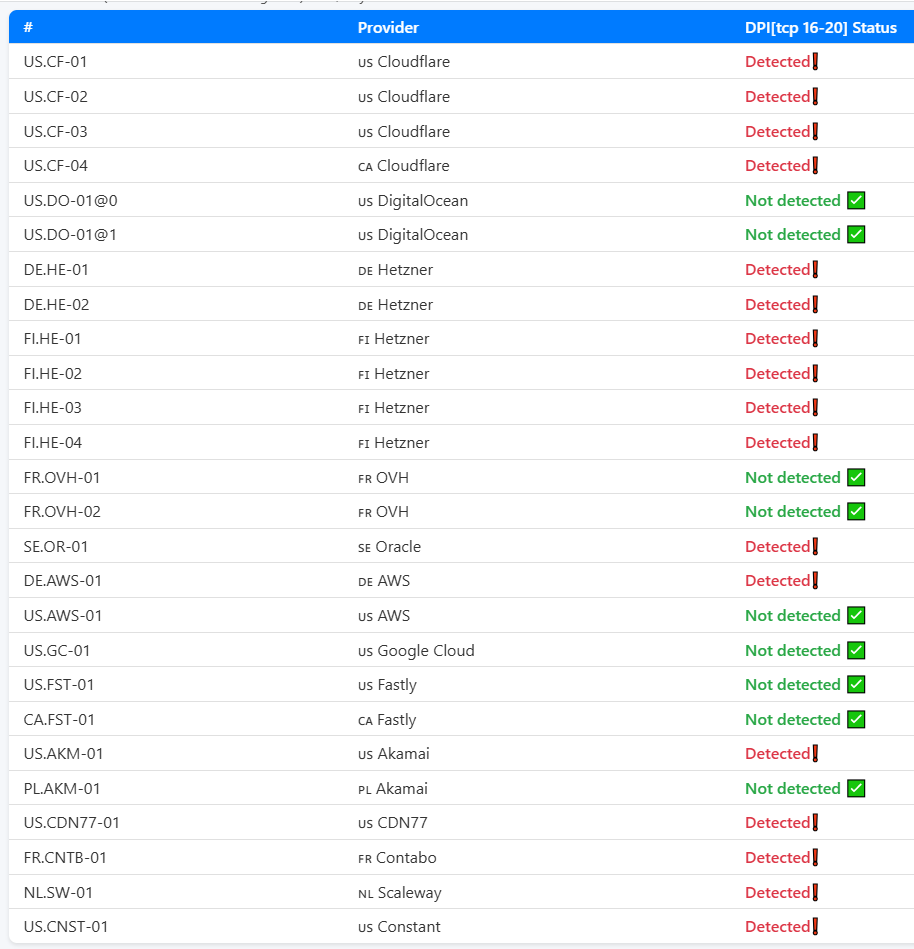The height and width of the screenshot is (949, 914).
Task: Click the green checkmark icon for US.DO-01@0
Action: coord(855,200)
